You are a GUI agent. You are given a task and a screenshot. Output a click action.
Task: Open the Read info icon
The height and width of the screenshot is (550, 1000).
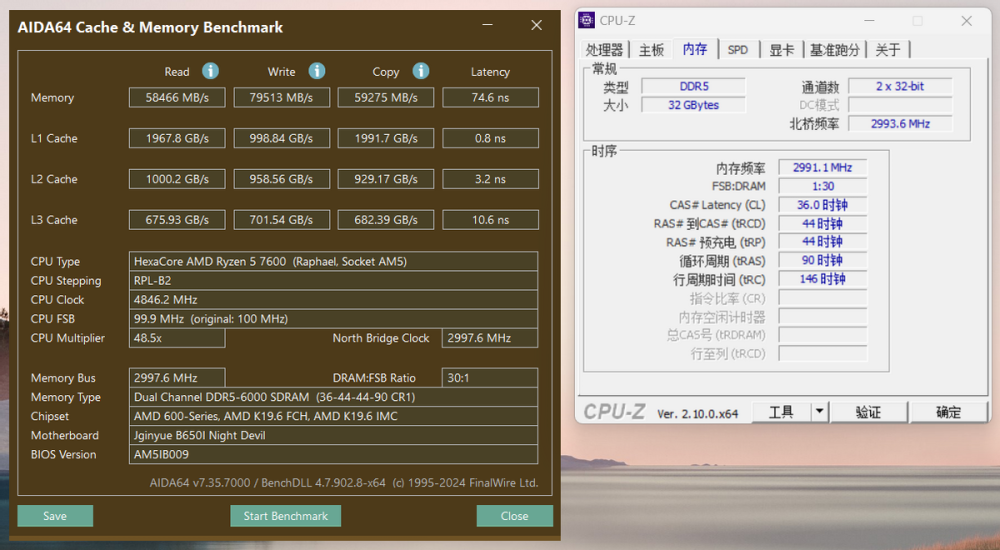click(210, 71)
